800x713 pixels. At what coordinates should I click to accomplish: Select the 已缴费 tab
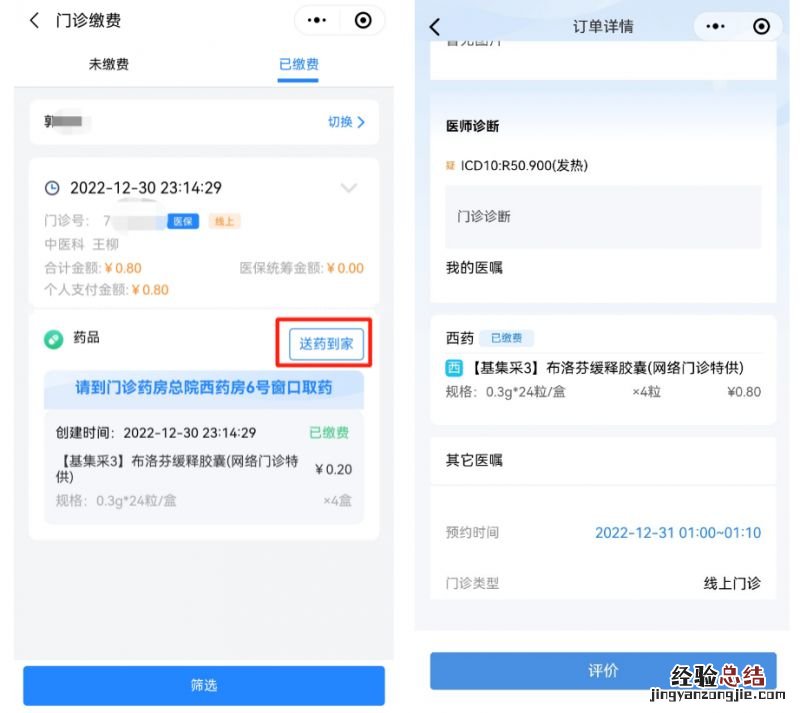(x=298, y=64)
